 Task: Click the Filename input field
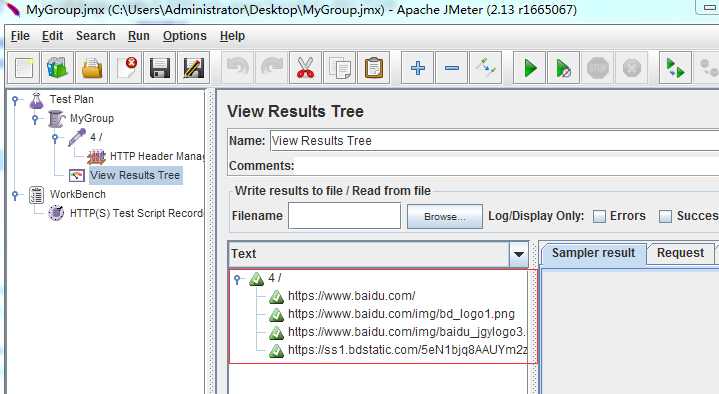344,216
